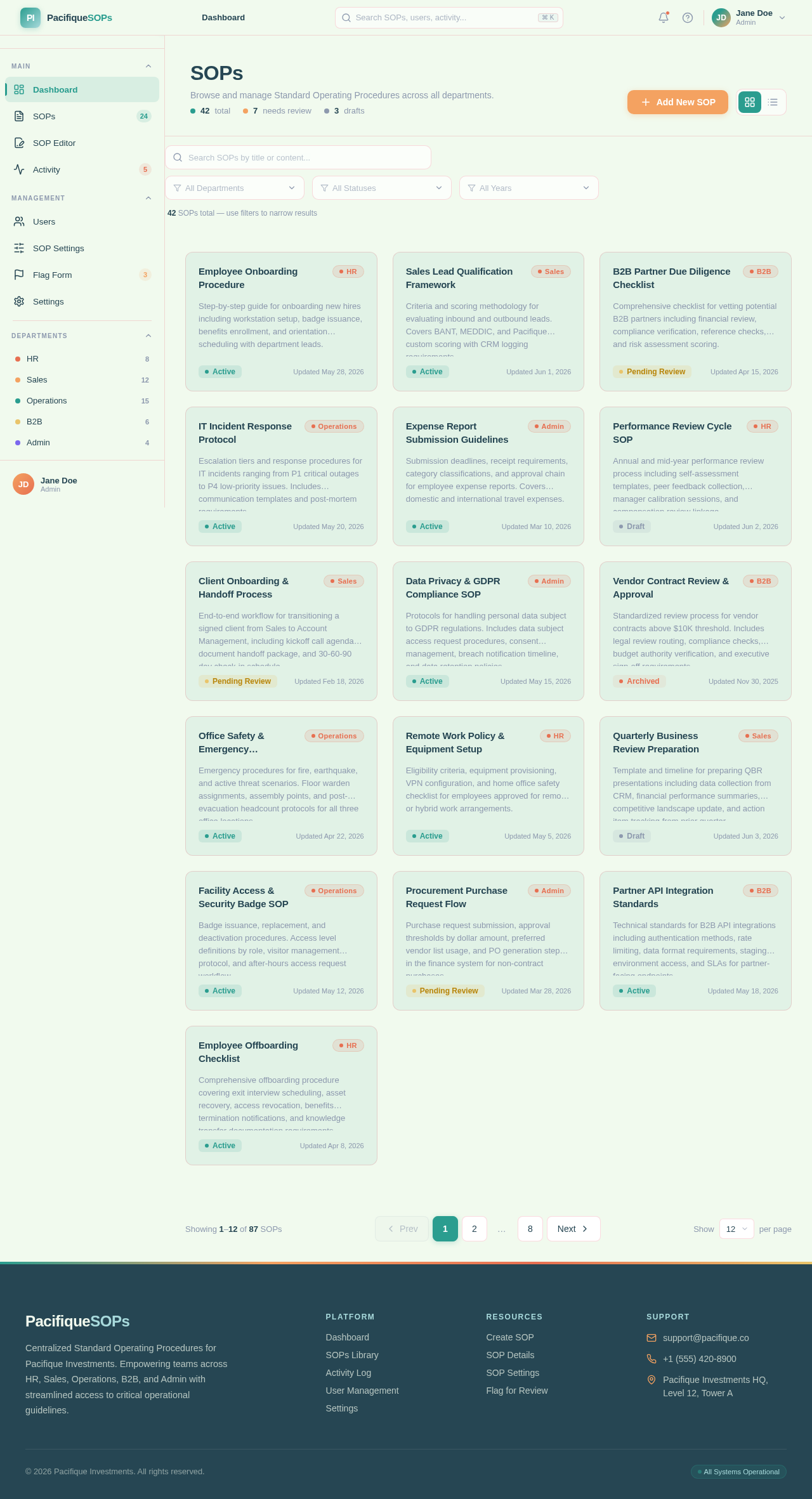Screen dimensions: 812x1499
Task: Go to Activity in sidebar
Action: 82,169
